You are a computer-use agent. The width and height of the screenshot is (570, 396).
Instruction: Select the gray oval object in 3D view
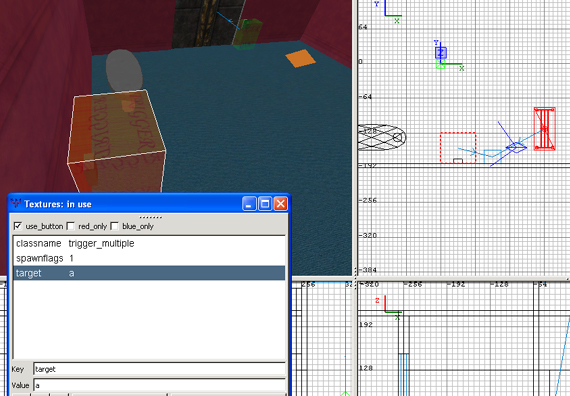pos(124,71)
